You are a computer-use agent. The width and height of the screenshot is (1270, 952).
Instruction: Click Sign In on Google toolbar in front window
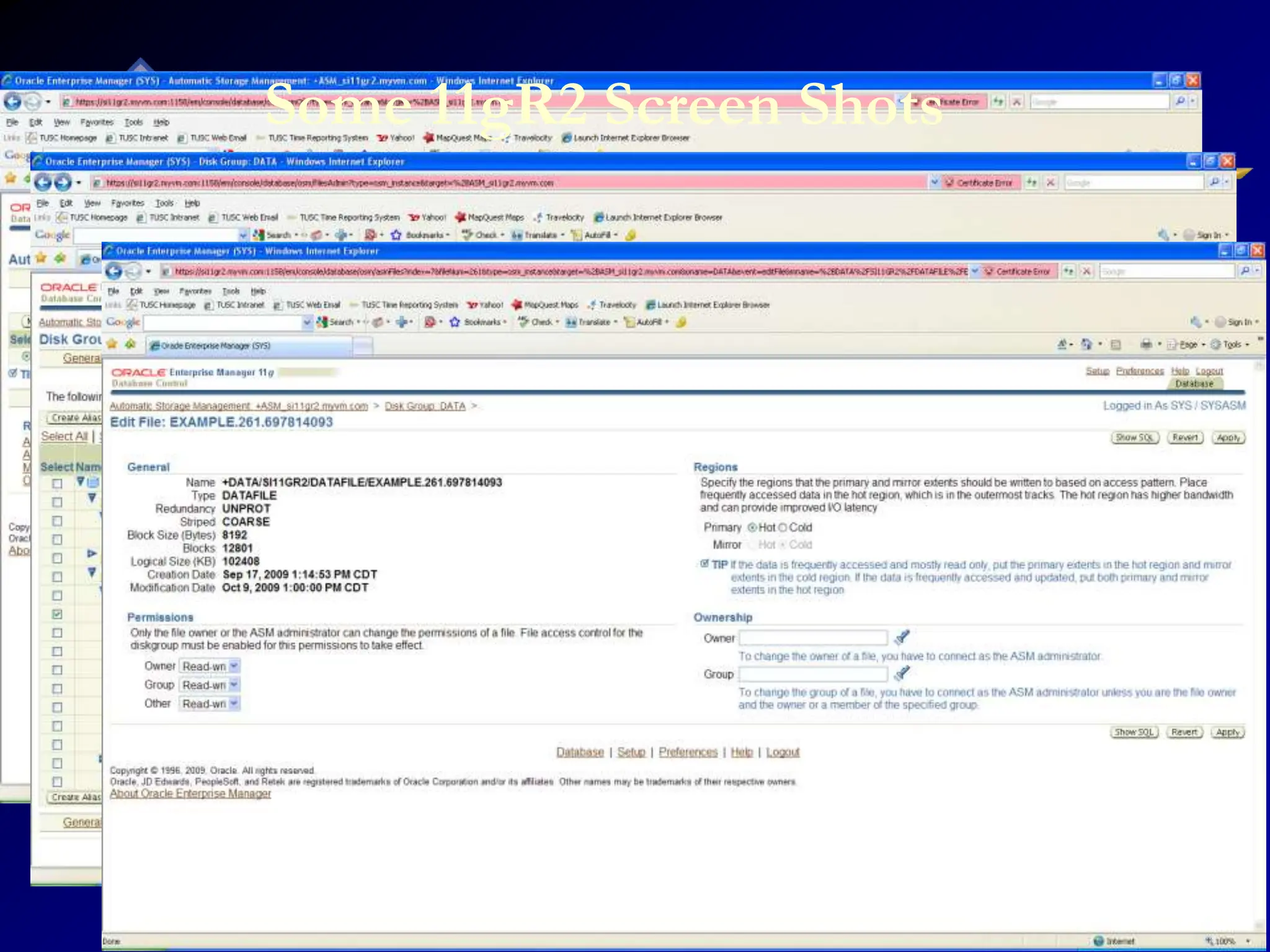click(x=1239, y=322)
